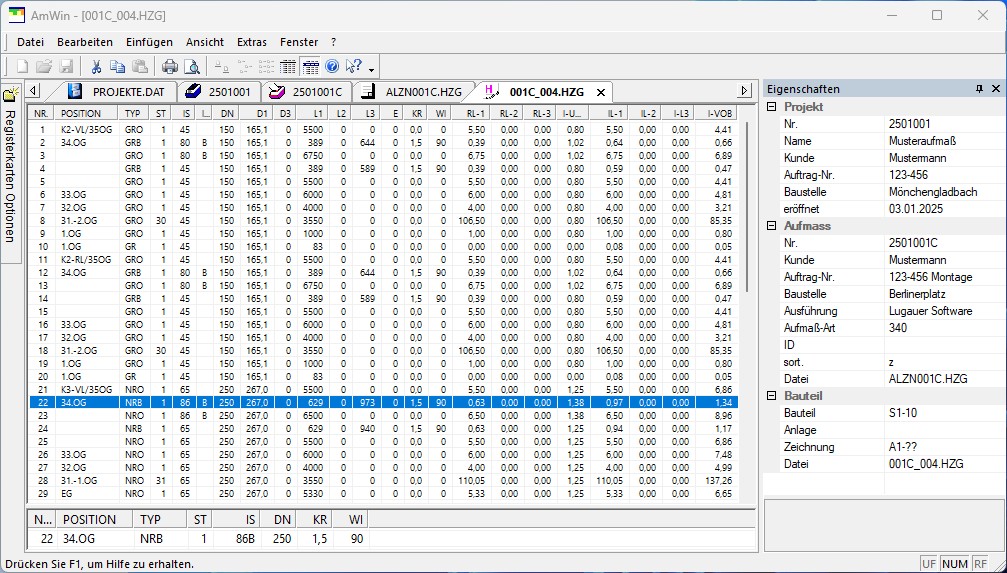Screen dimensions: 1007x573
Task: Open the toolbar overflow options arrow
Action: click(371, 68)
